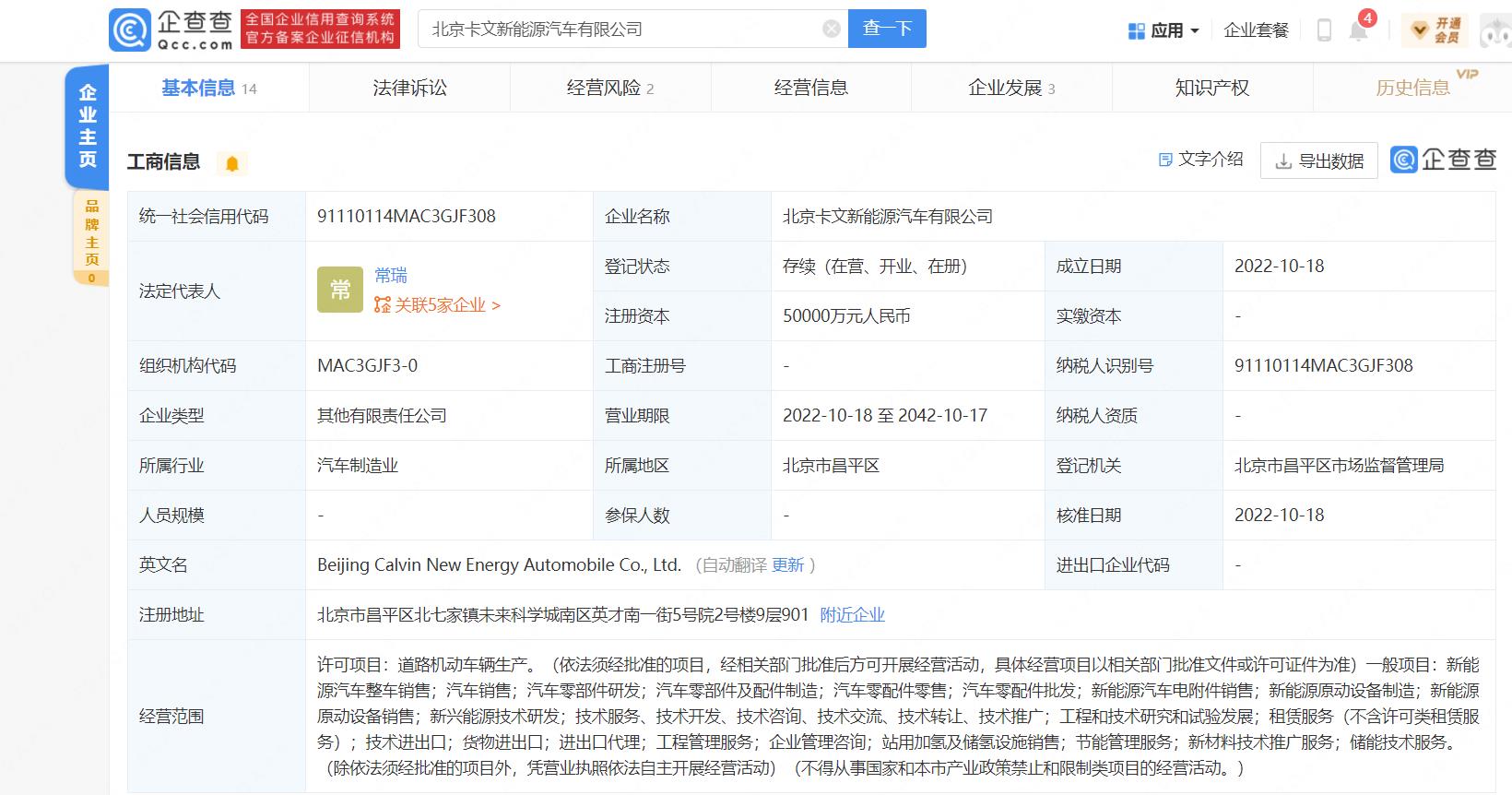The image size is (1512, 795).
Task: Clear the search box text
Action: point(831,30)
